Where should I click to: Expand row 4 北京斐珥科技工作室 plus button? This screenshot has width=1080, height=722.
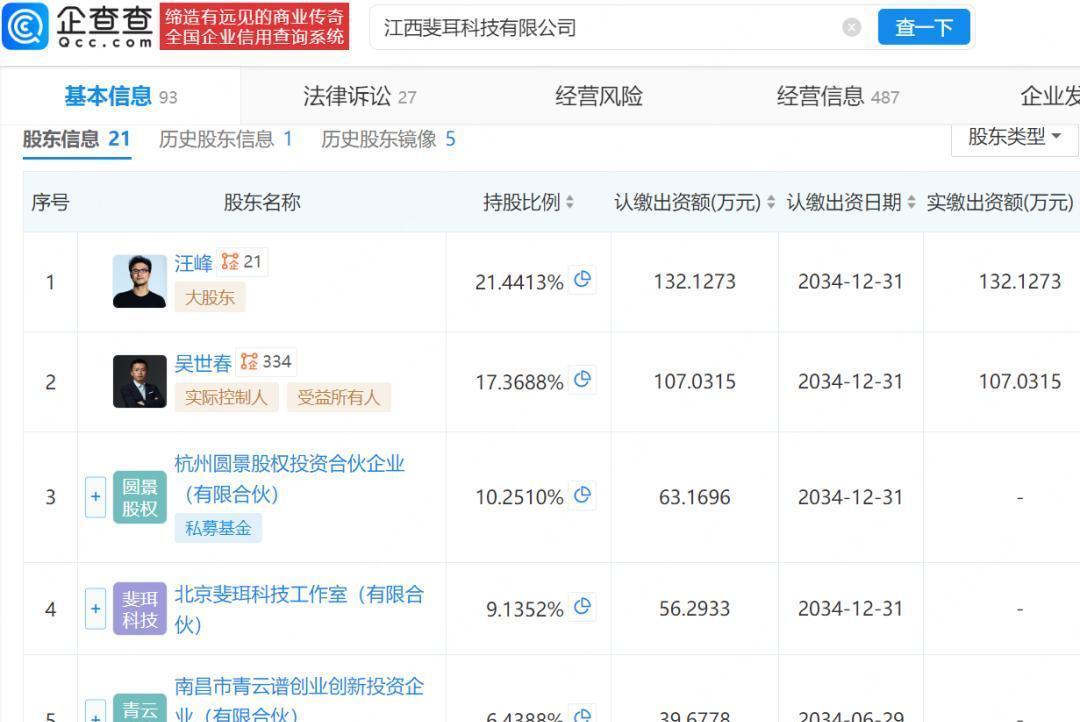pos(96,608)
